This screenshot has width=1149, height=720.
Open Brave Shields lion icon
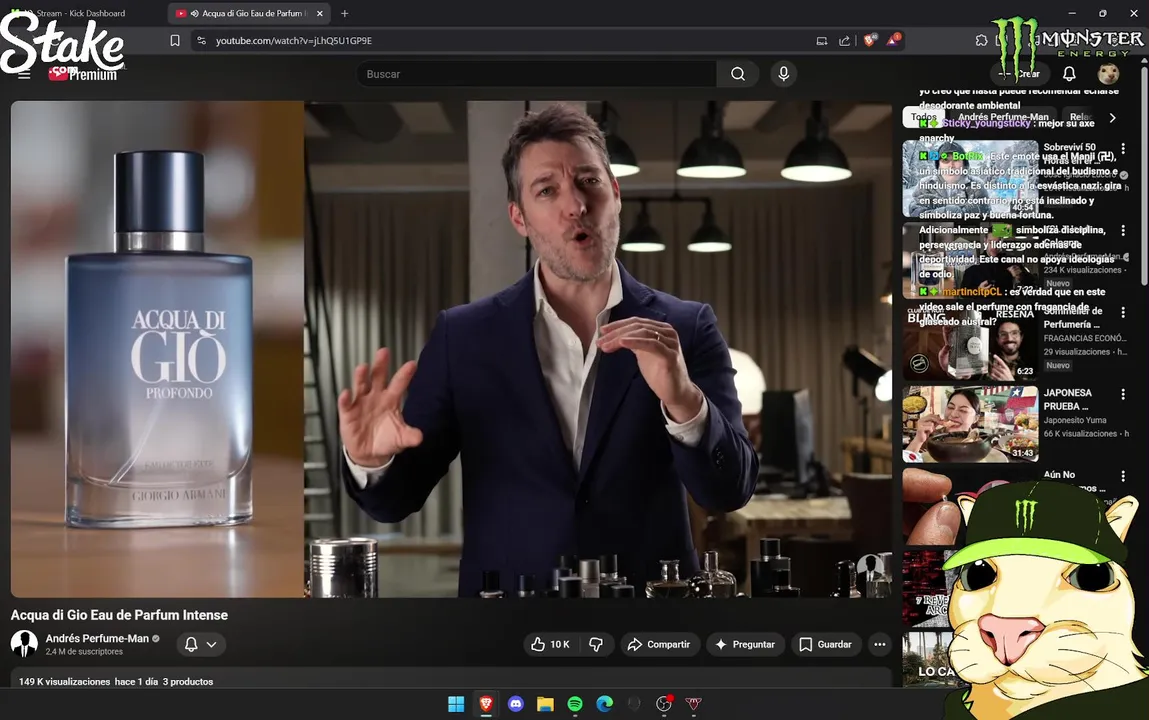coord(870,40)
